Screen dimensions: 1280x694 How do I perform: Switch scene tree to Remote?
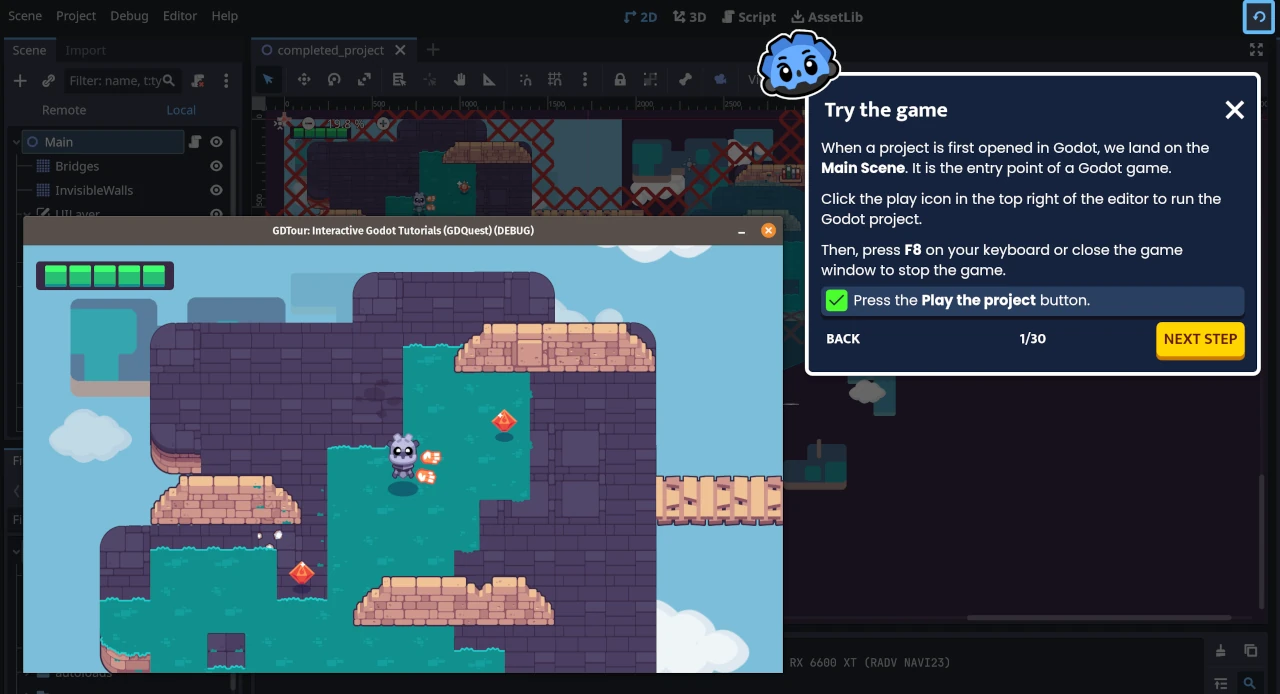[x=64, y=110]
